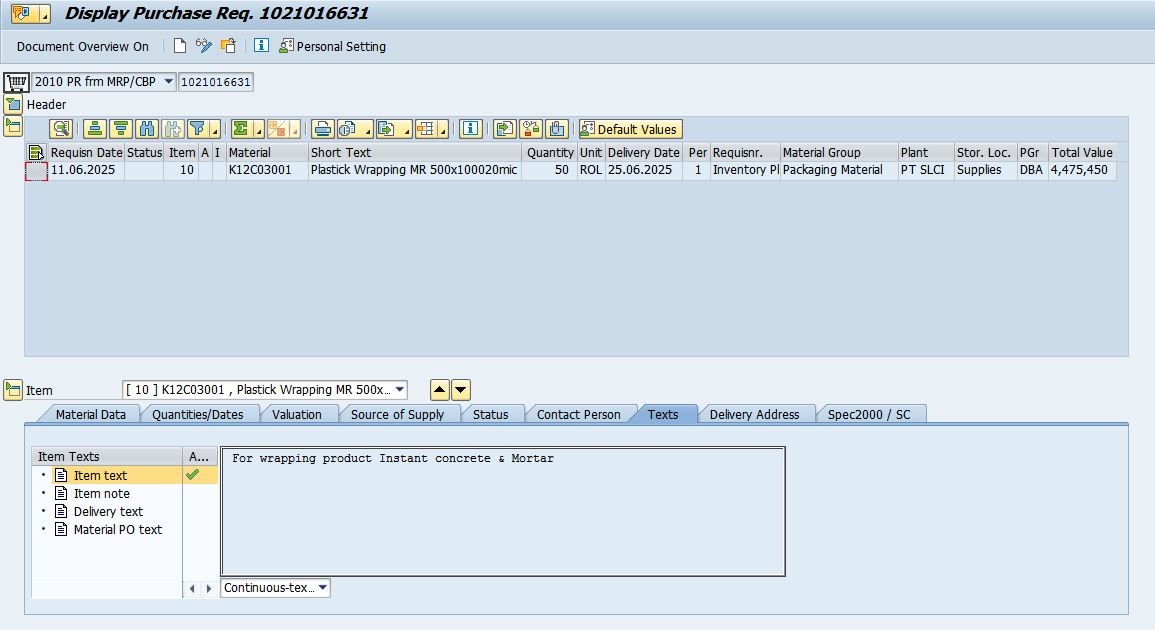Open the Continuous-text format dropdown
Image resolution: width=1155 pixels, height=630 pixels.
click(323, 587)
